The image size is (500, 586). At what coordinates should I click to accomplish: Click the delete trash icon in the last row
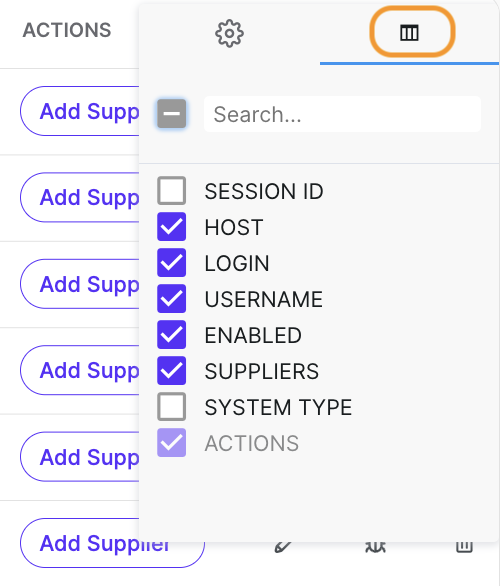[464, 547]
